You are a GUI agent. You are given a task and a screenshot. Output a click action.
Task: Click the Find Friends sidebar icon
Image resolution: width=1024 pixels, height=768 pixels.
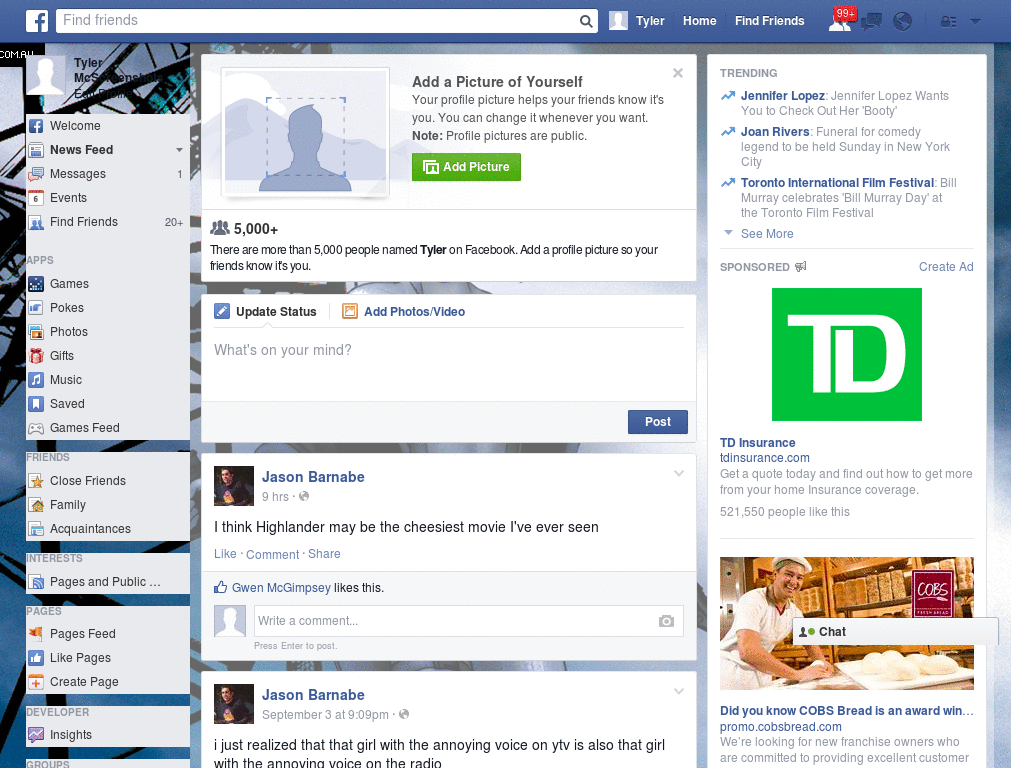click(37, 222)
